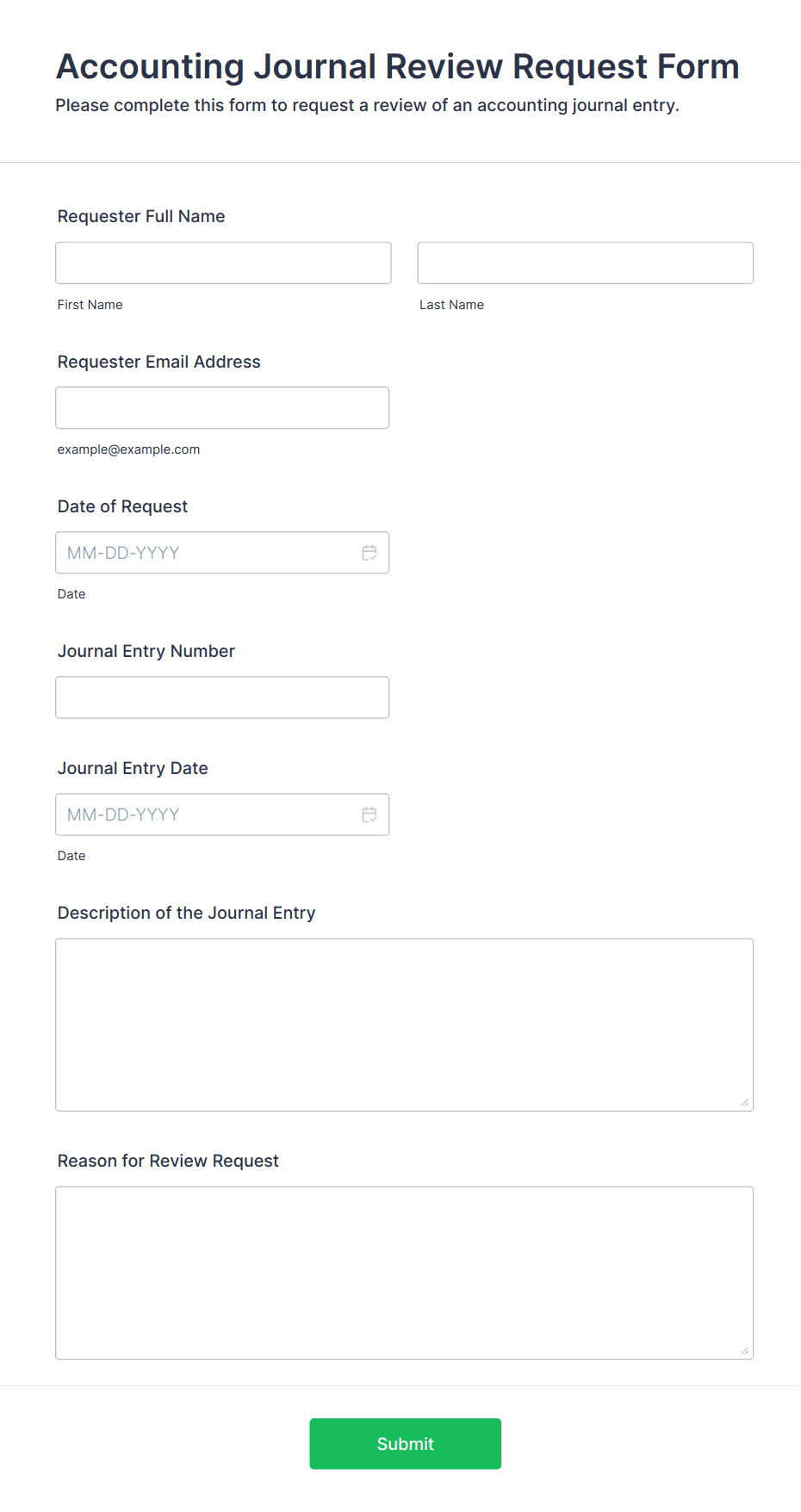The image size is (801, 1512).
Task: Select the Date of Request text field
Action: click(207, 553)
